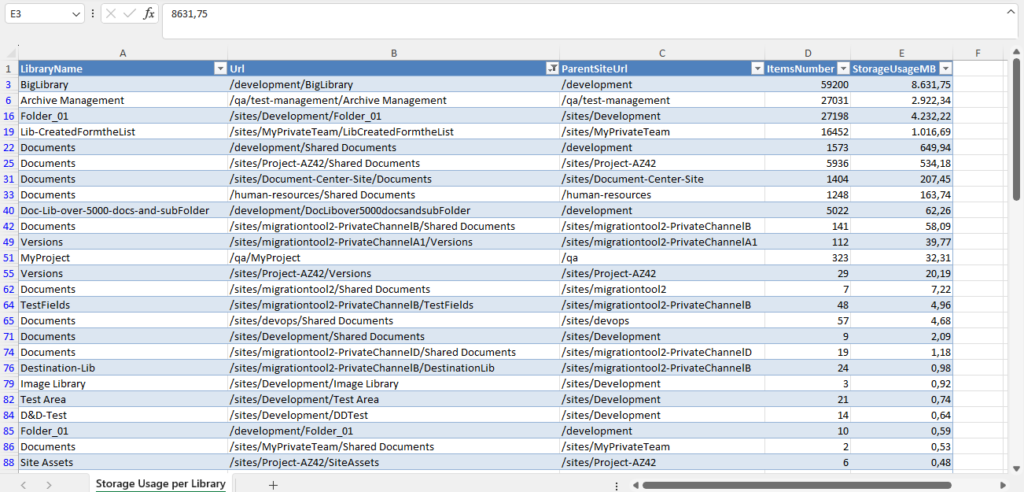Screen dimensions: 1024x492
Task: Open the Name Box dropdown arrow
Action: (x=75, y=14)
